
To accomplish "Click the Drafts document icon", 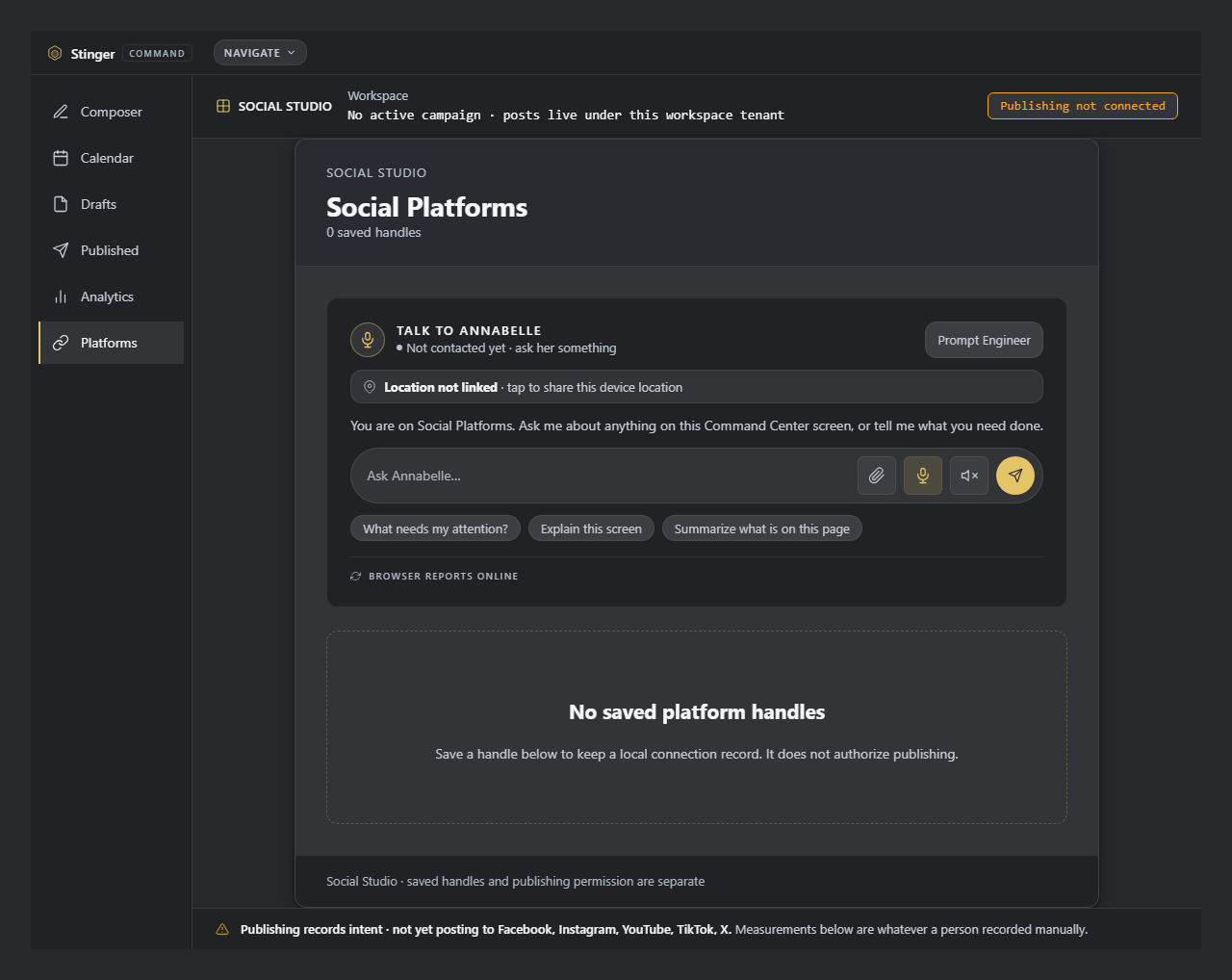I will [61, 204].
